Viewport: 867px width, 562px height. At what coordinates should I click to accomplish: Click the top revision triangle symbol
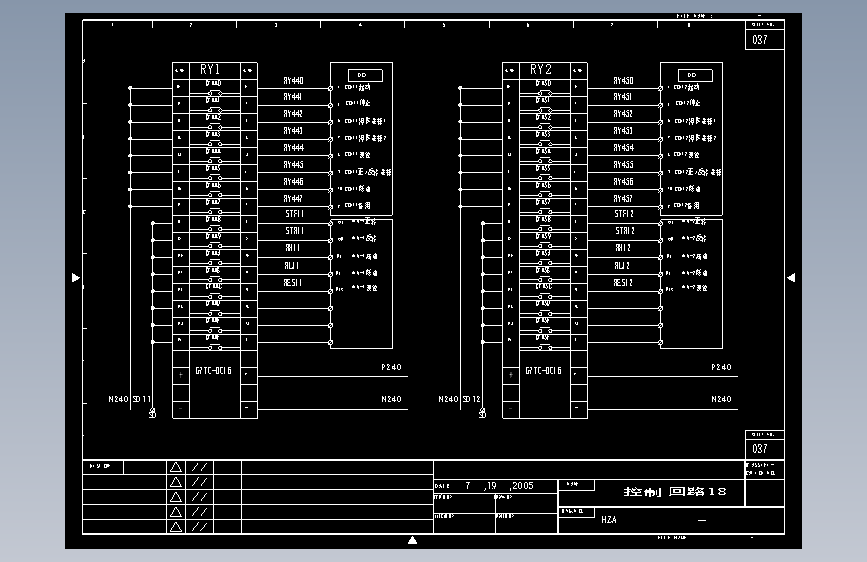point(176,467)
